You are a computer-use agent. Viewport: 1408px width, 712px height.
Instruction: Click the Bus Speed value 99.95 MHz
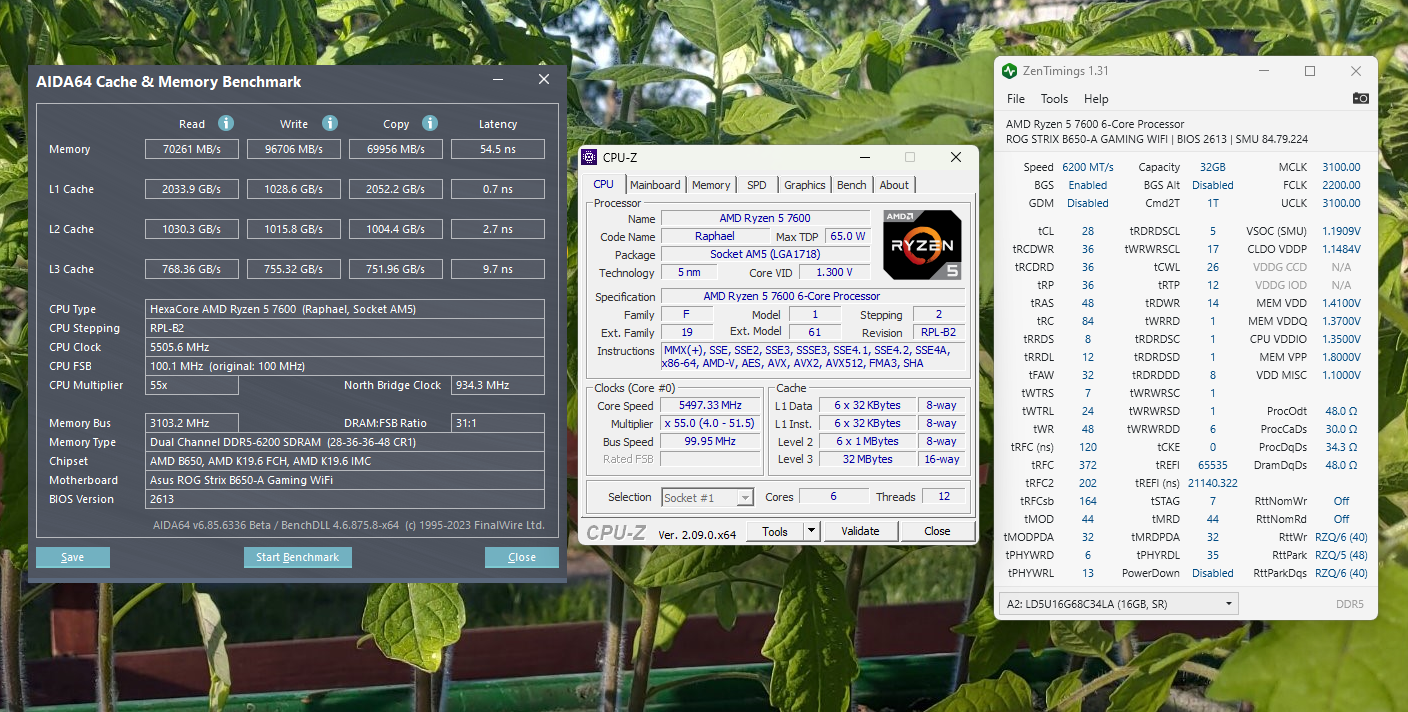(711, 441)
